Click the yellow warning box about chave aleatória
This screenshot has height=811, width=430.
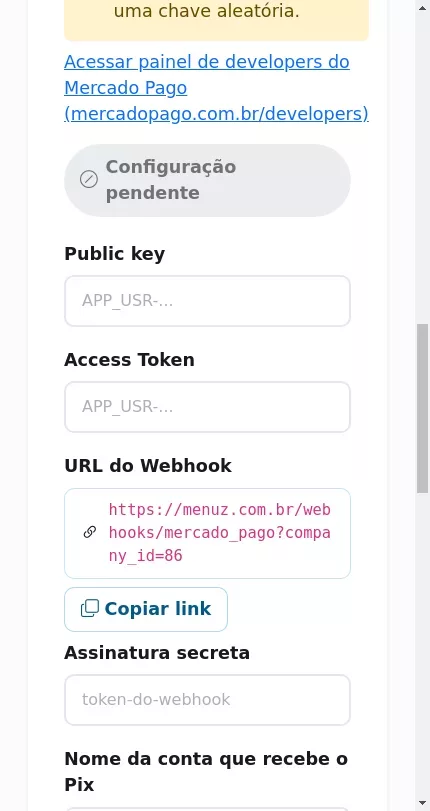coord(216,18)
